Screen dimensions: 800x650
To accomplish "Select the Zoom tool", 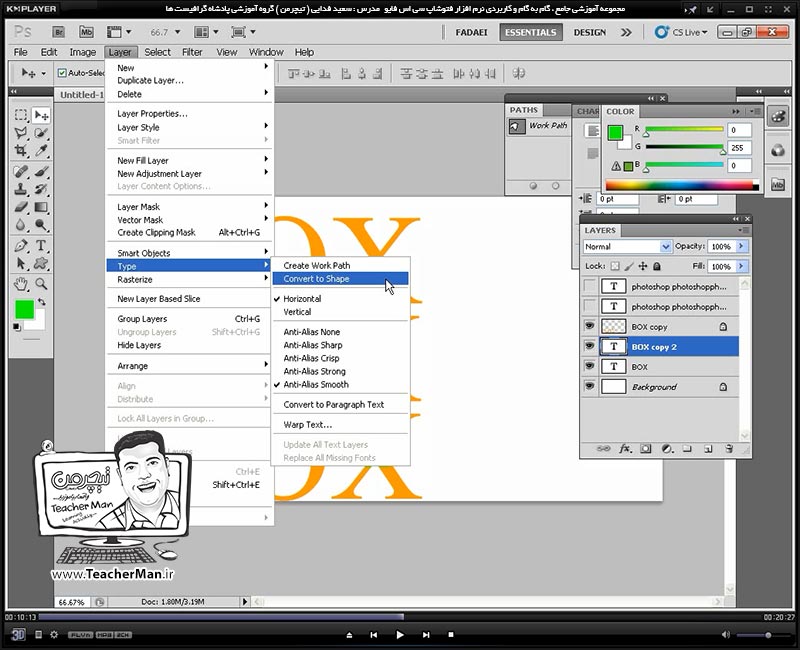I will tap(41, 284).
